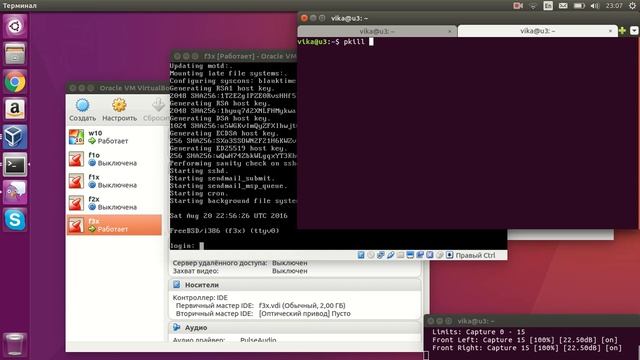This screenshot has width=640, height=360.
Task: Select the active white terminal tab
Action: (x=538, y=31)
